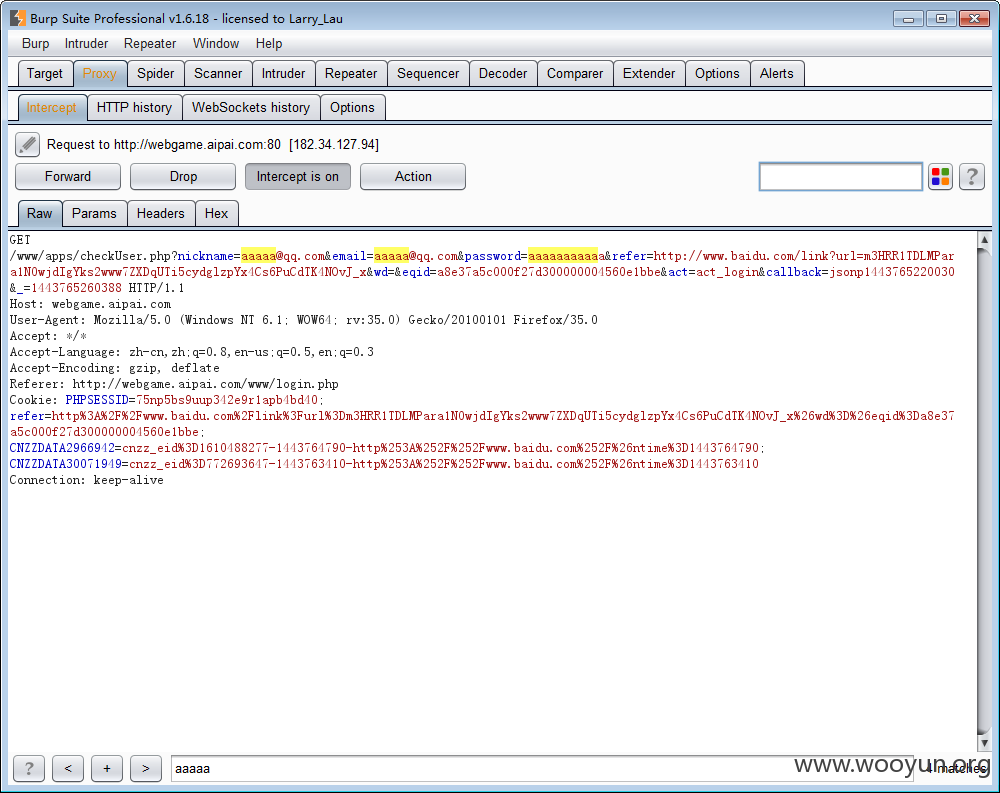Click the plus search options button
Screen dimensions: 1000x793
[x=107, y=768]
